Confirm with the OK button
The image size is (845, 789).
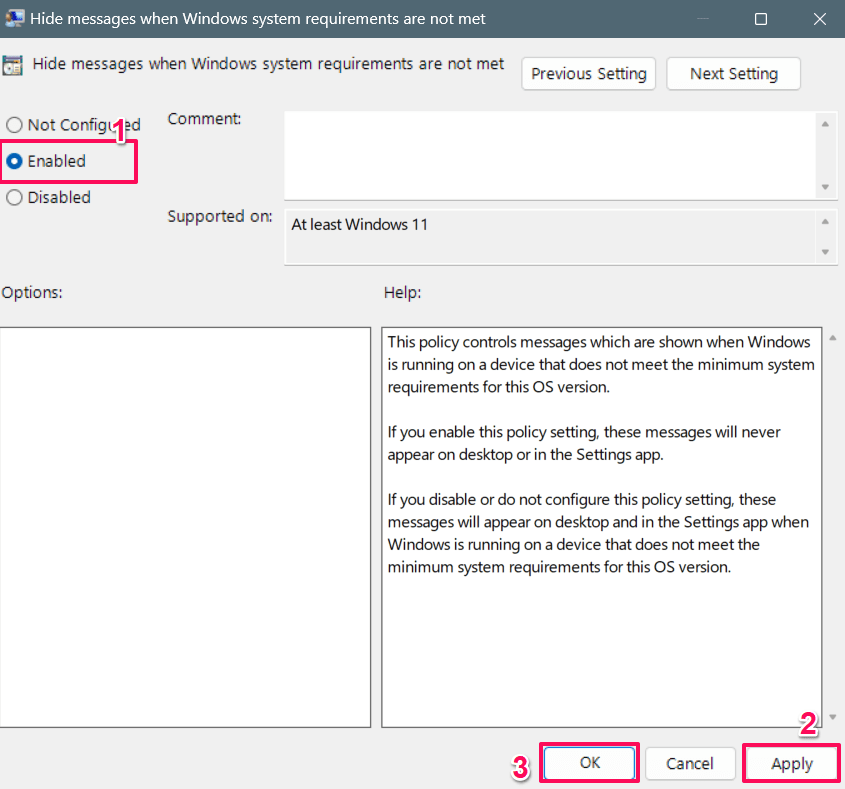click(x=589, y=763)
